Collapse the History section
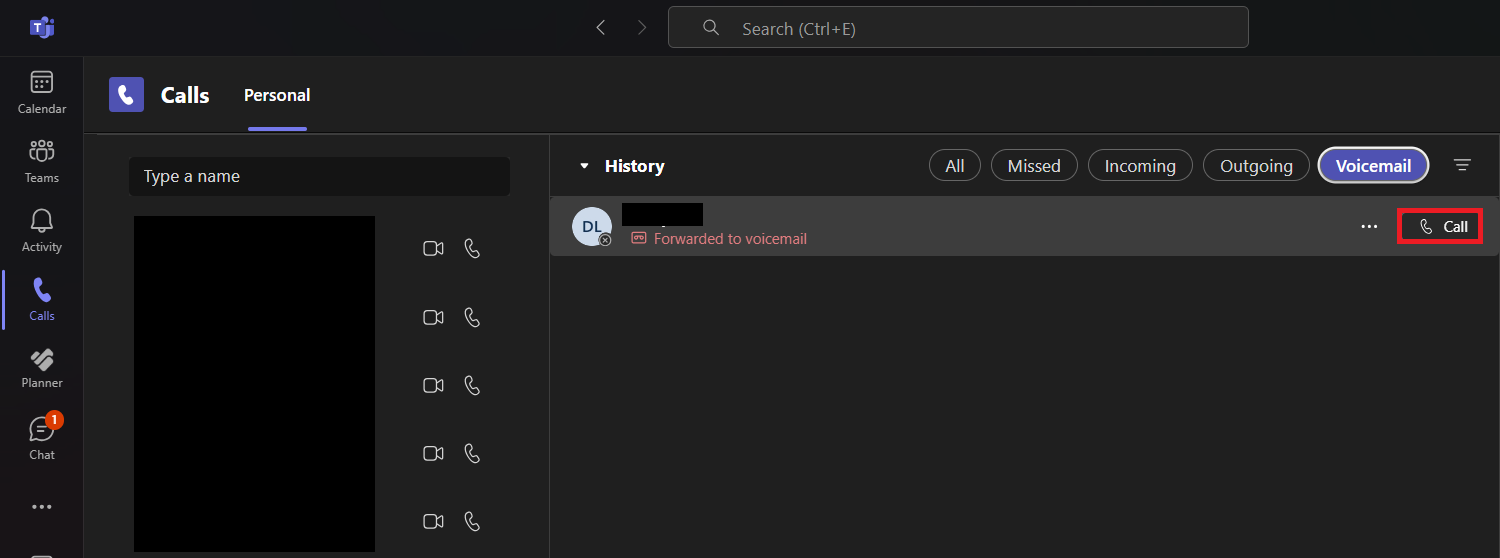This screenshot has width=1500, height=558. tap(585, 166)
